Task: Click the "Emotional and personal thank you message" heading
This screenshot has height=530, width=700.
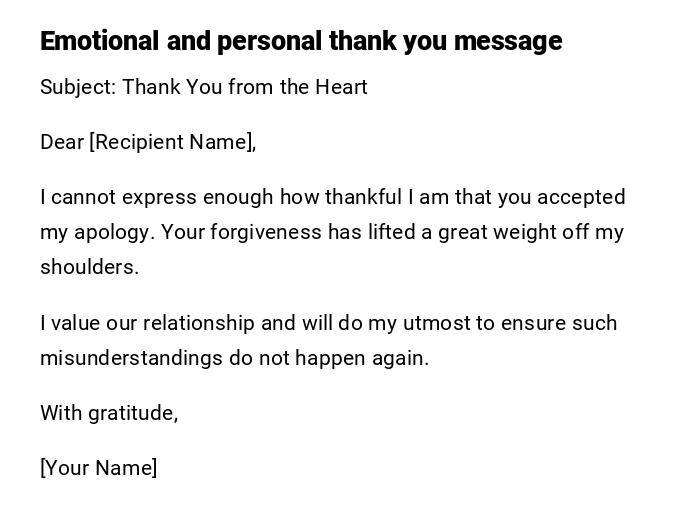Action: pyautogui.click(x=300, y=42)
